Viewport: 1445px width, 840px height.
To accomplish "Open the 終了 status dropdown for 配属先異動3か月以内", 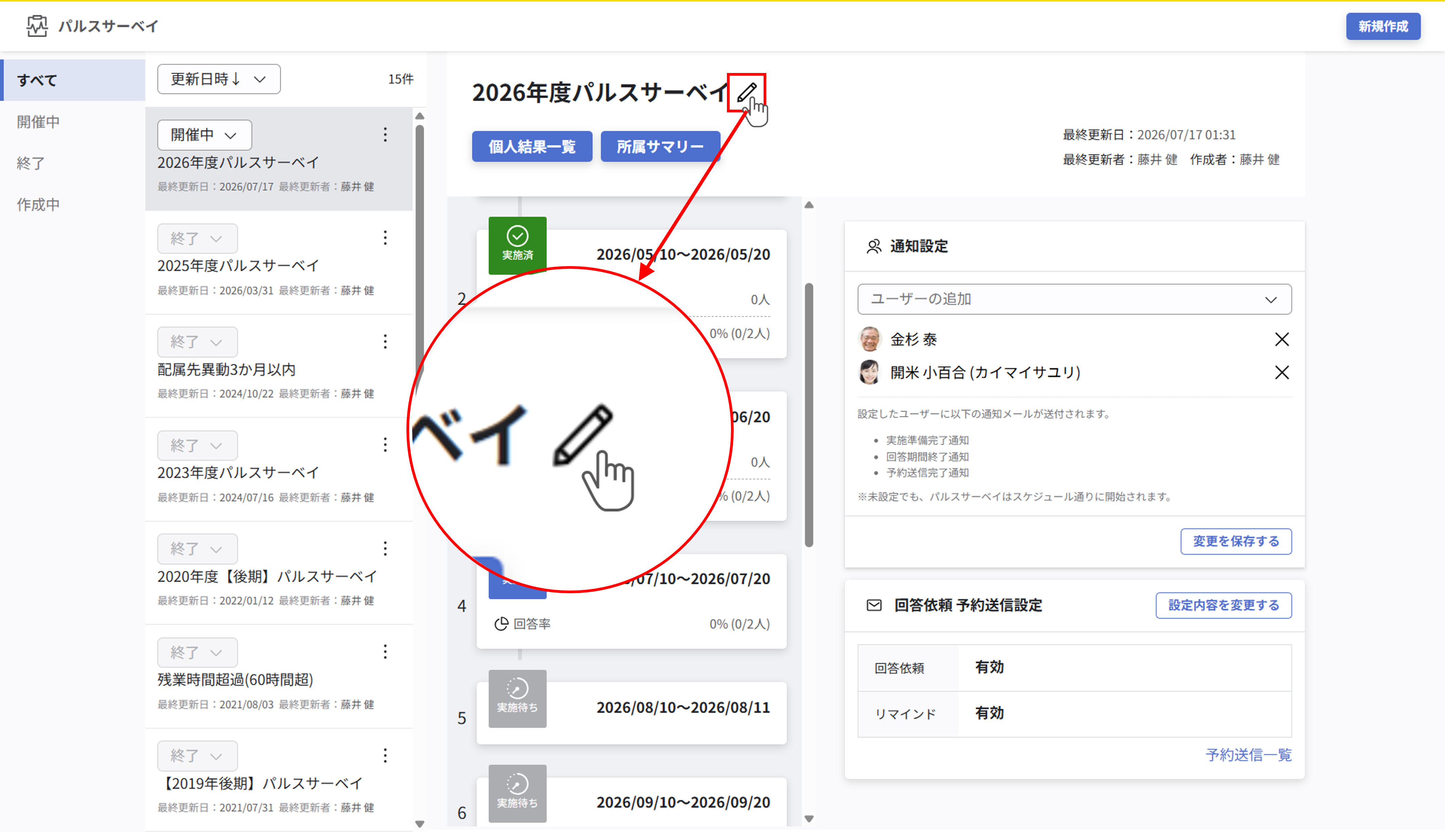I will pos(197,342).
